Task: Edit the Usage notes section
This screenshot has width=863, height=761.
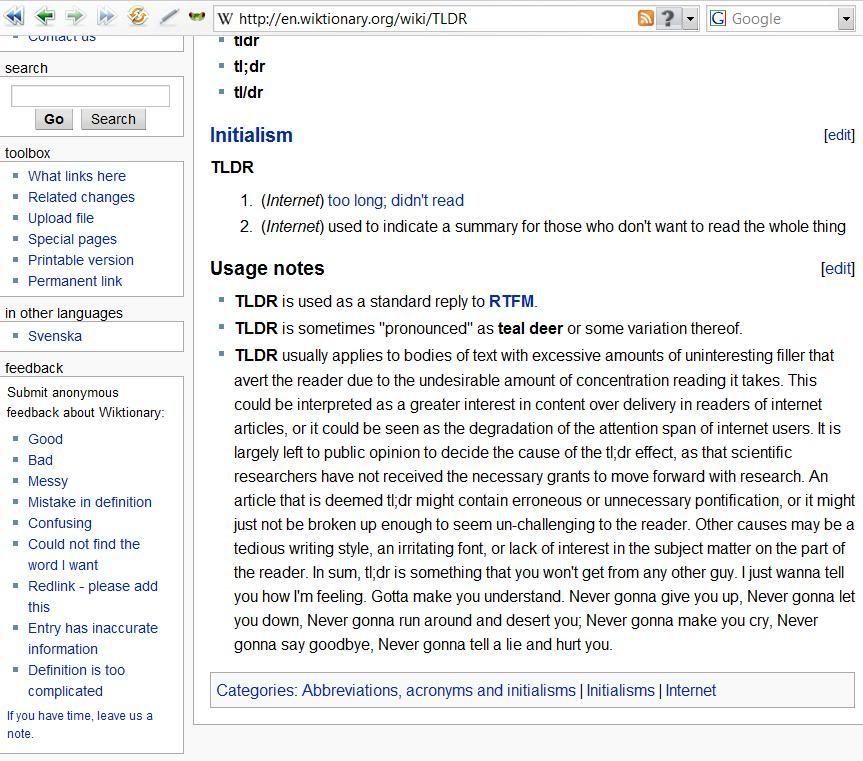Action: [838, 268]
